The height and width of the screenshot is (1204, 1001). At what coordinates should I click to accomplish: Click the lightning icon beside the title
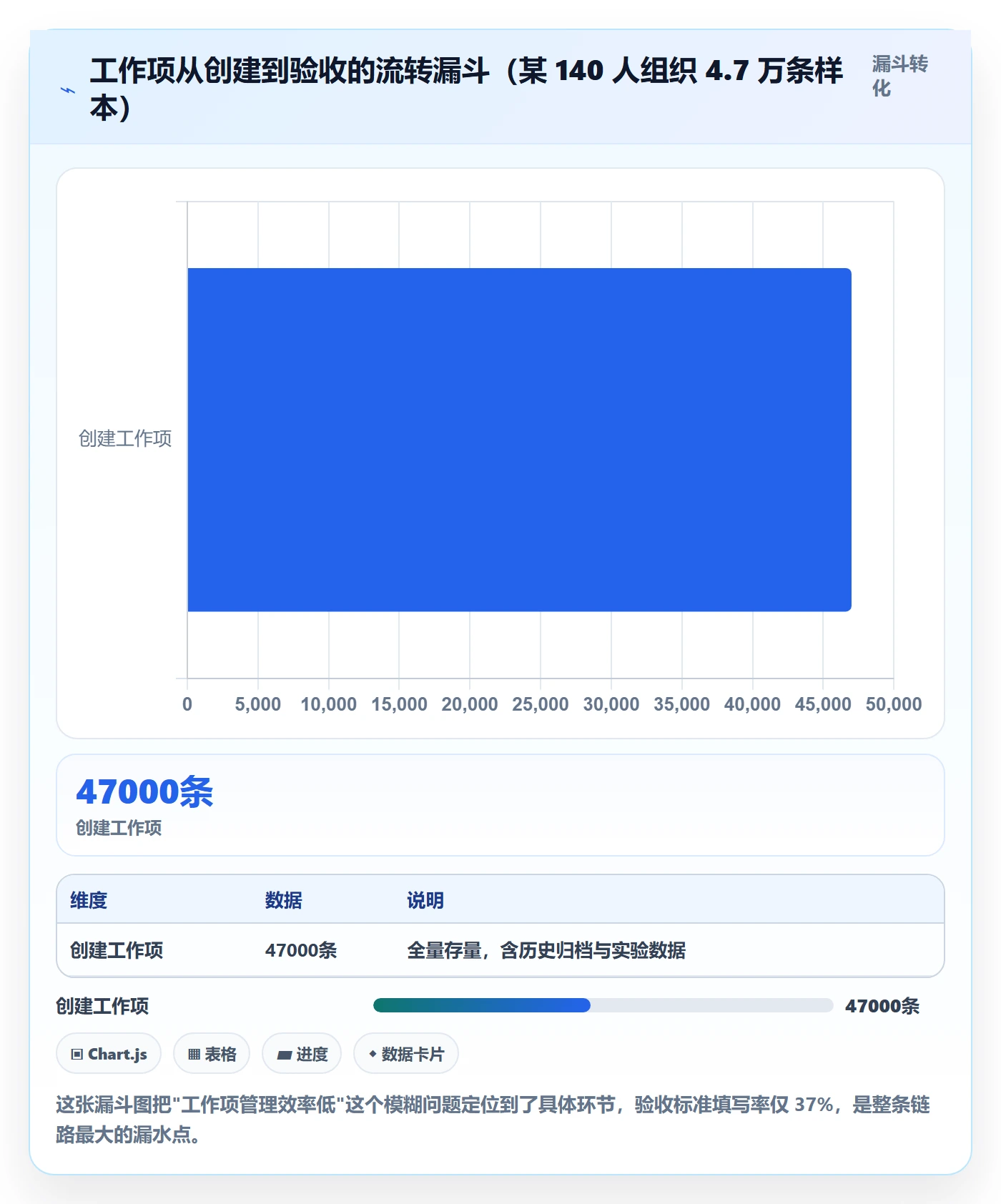[x=68, y=90]
